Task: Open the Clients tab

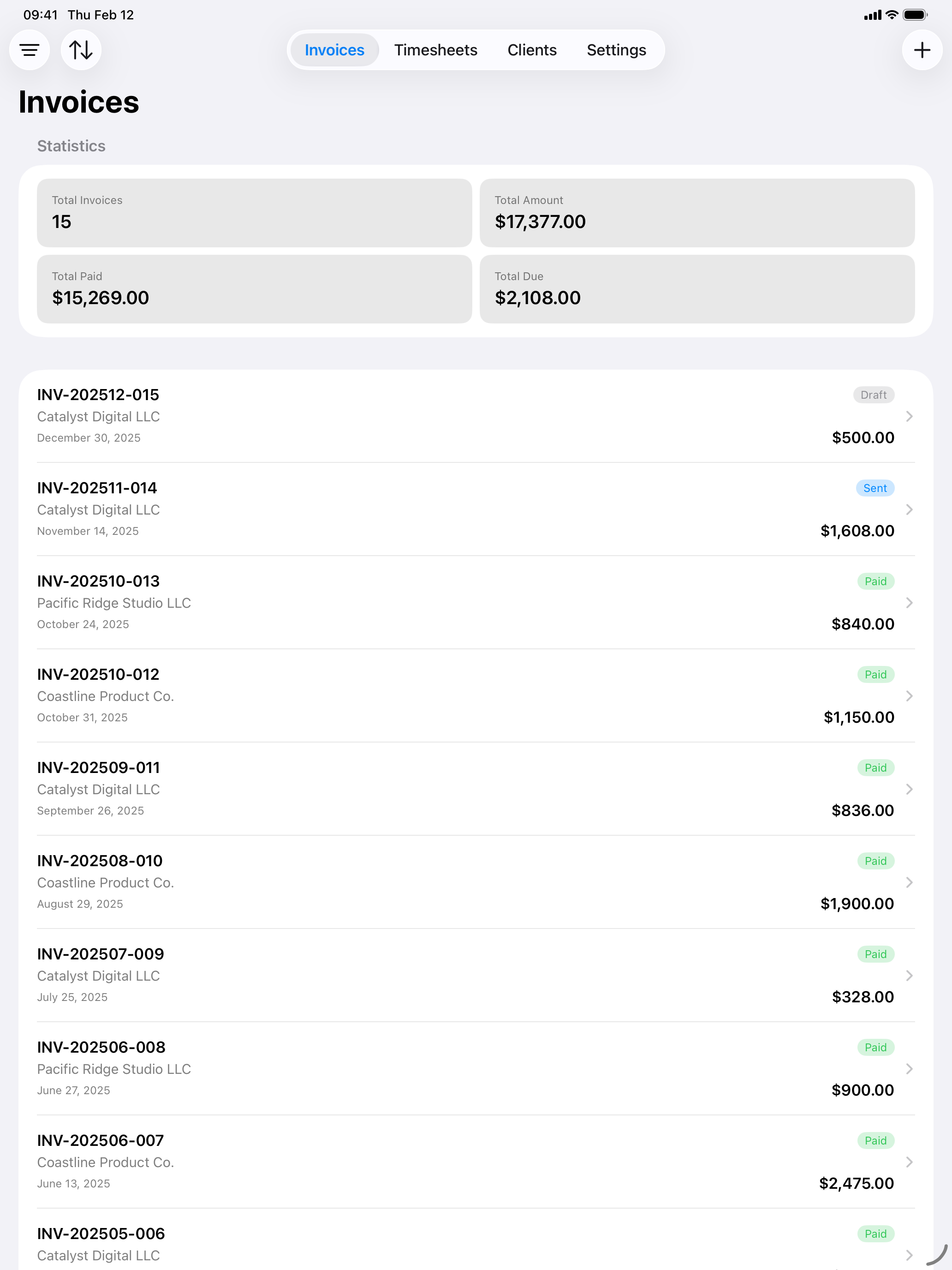Action: (x=532, y=50)
